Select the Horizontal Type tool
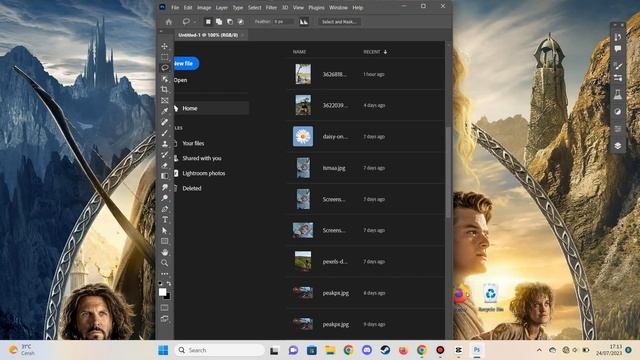The width and height of the screenshot is (640, 360). (x=164, y=220)
